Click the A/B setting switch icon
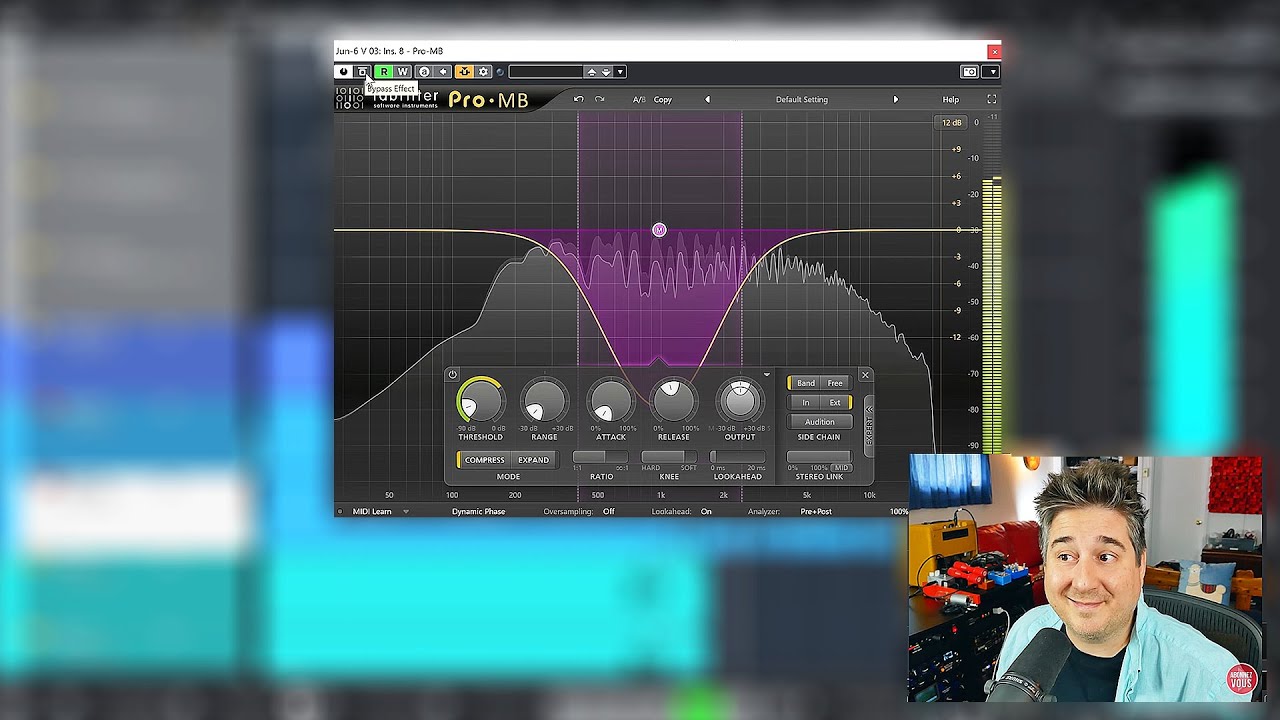 [x=424, y=72]
